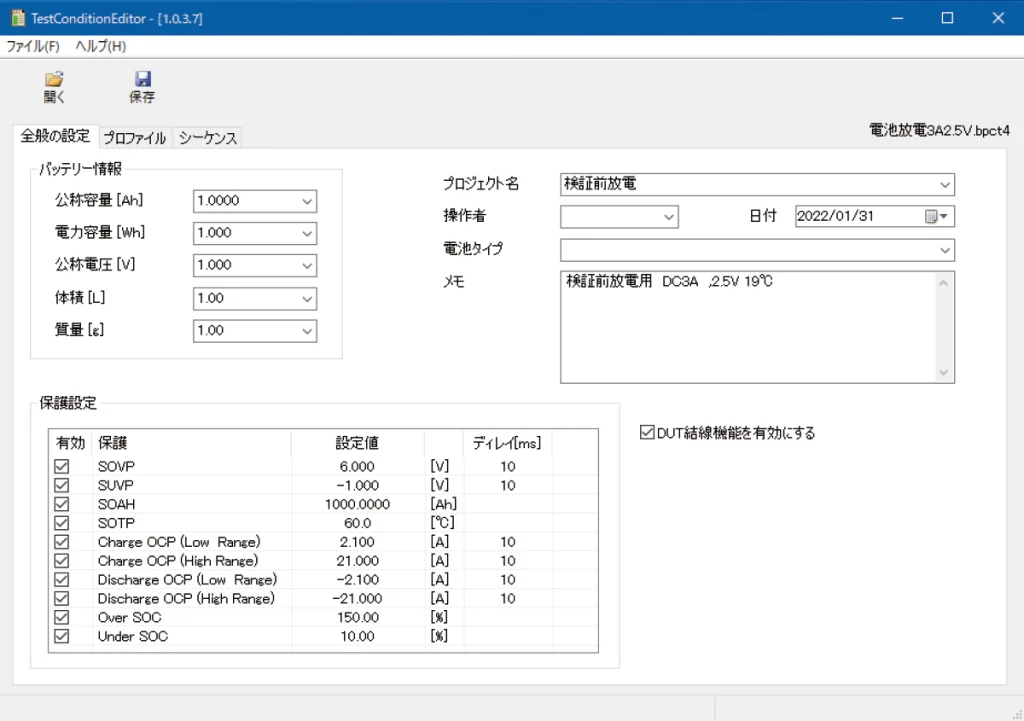This screenshot has height=721, width=1024.
Task: Save the test condition using the 保存 icon
Action: (x=143, y=84)
